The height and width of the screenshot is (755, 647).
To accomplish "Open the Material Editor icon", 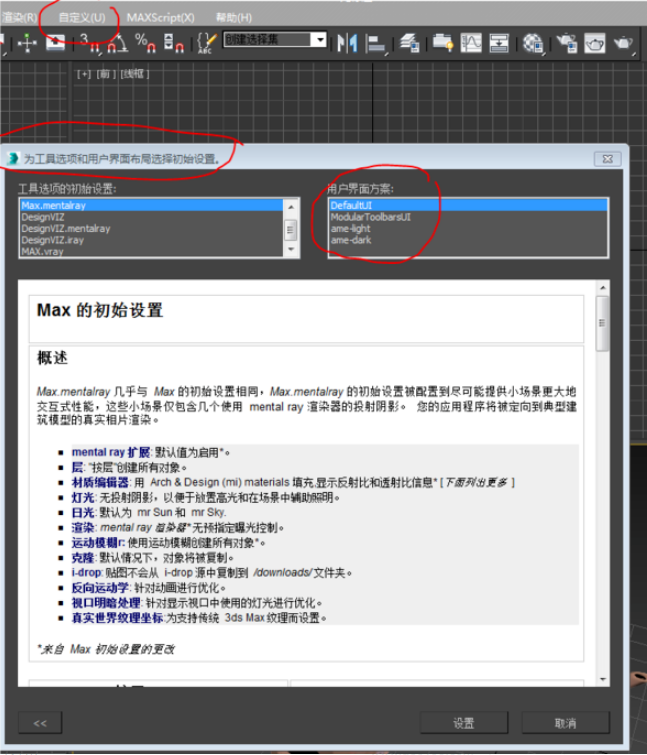I will click(533, 43).
